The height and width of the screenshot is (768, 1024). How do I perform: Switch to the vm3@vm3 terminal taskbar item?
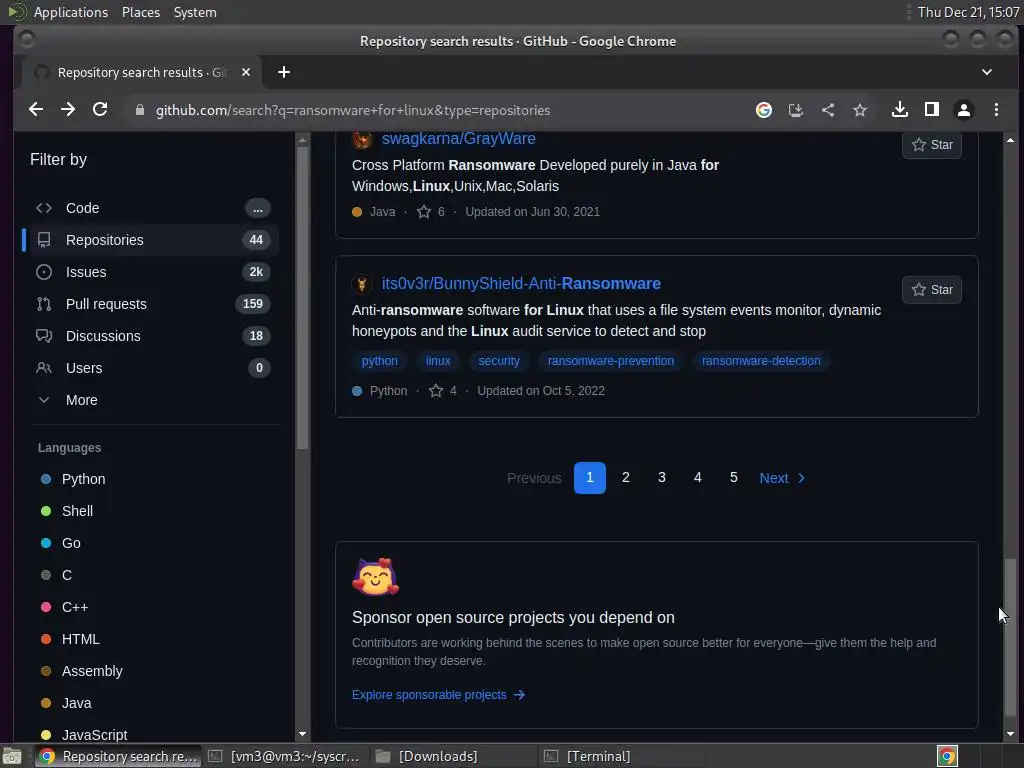[x=285, y=756]
